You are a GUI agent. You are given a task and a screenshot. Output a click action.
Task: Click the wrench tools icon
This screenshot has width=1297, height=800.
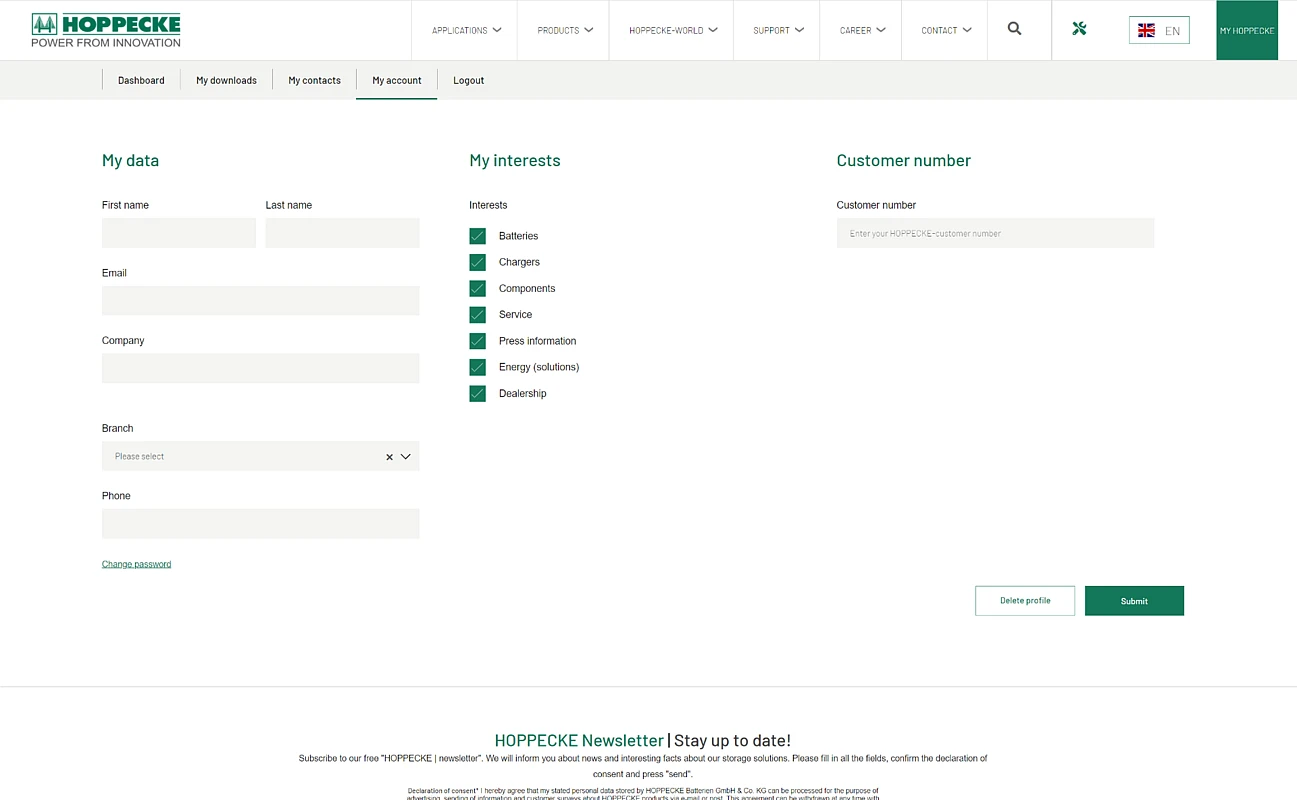[x=1079, y=29]
